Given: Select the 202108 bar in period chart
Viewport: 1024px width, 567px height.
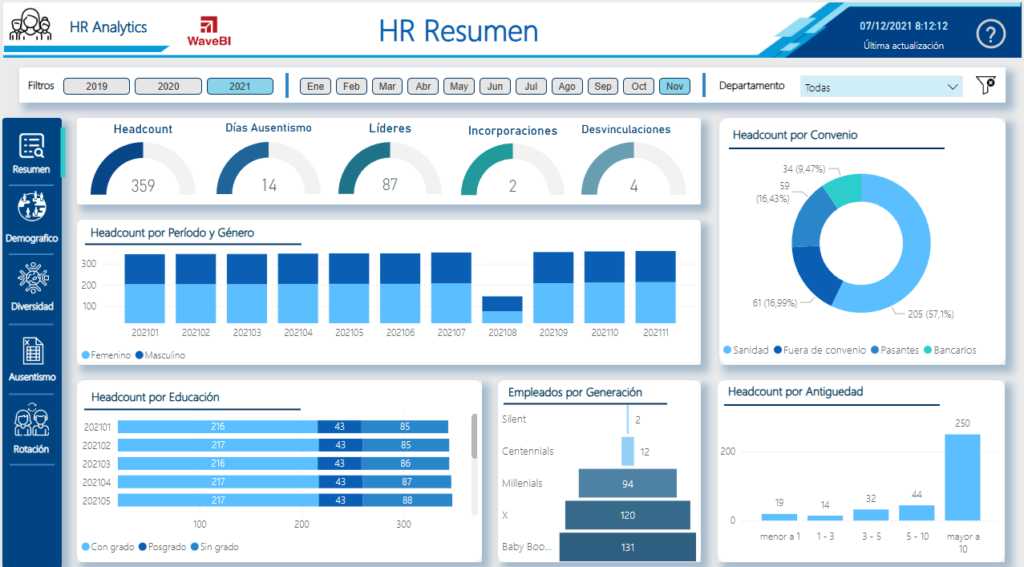Looking at the screenshot, I should coord(502,310).
